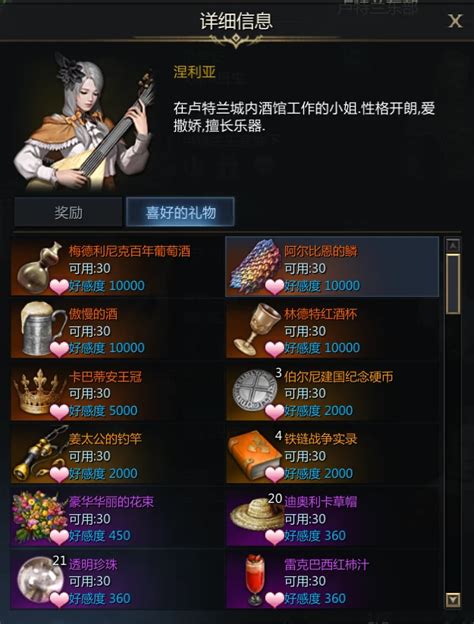Click the 透明珍珠 pearl icon
Screen dimensions: 474x624
click(40, 579)
